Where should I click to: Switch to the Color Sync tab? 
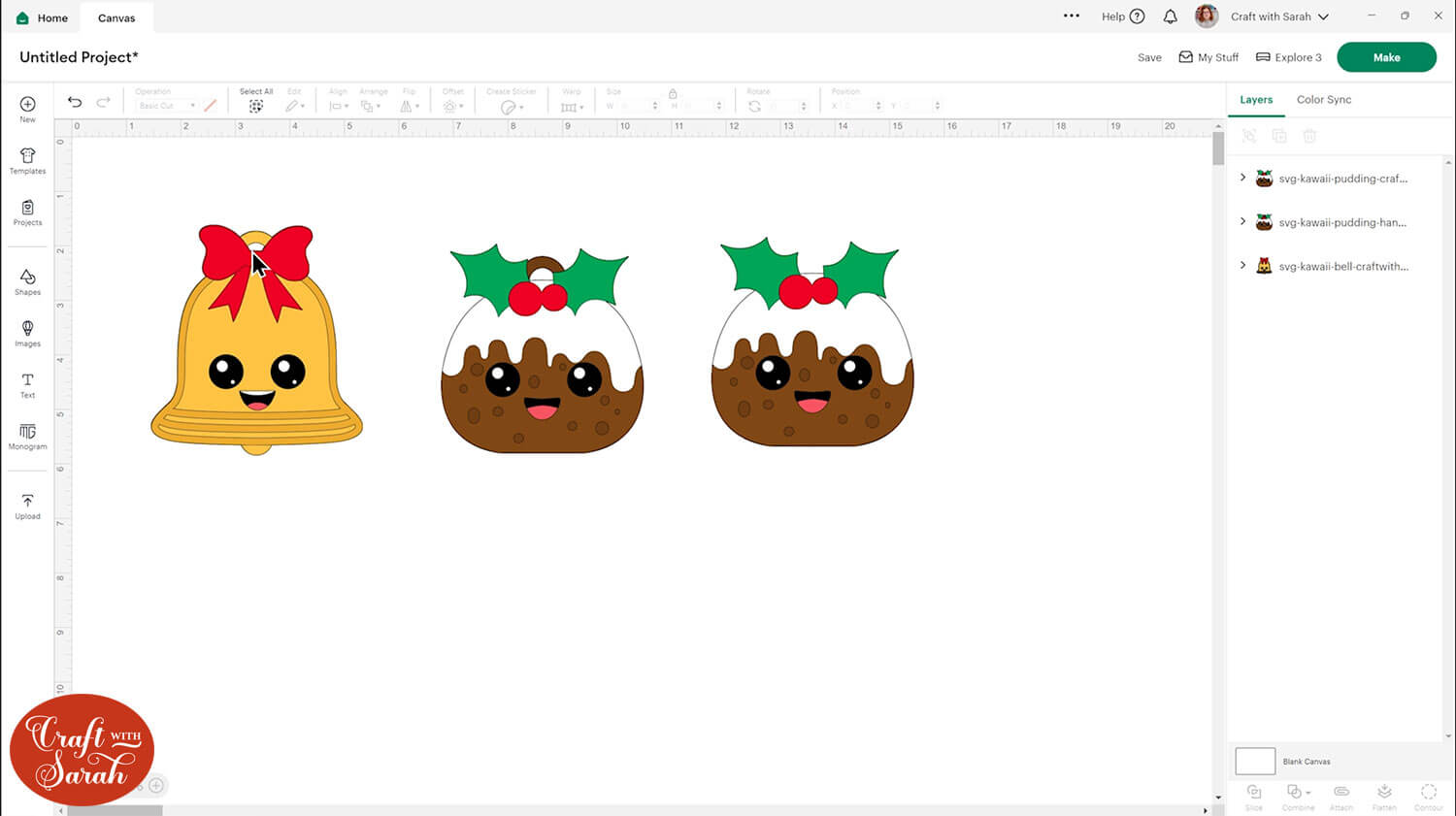(1323, 100)
